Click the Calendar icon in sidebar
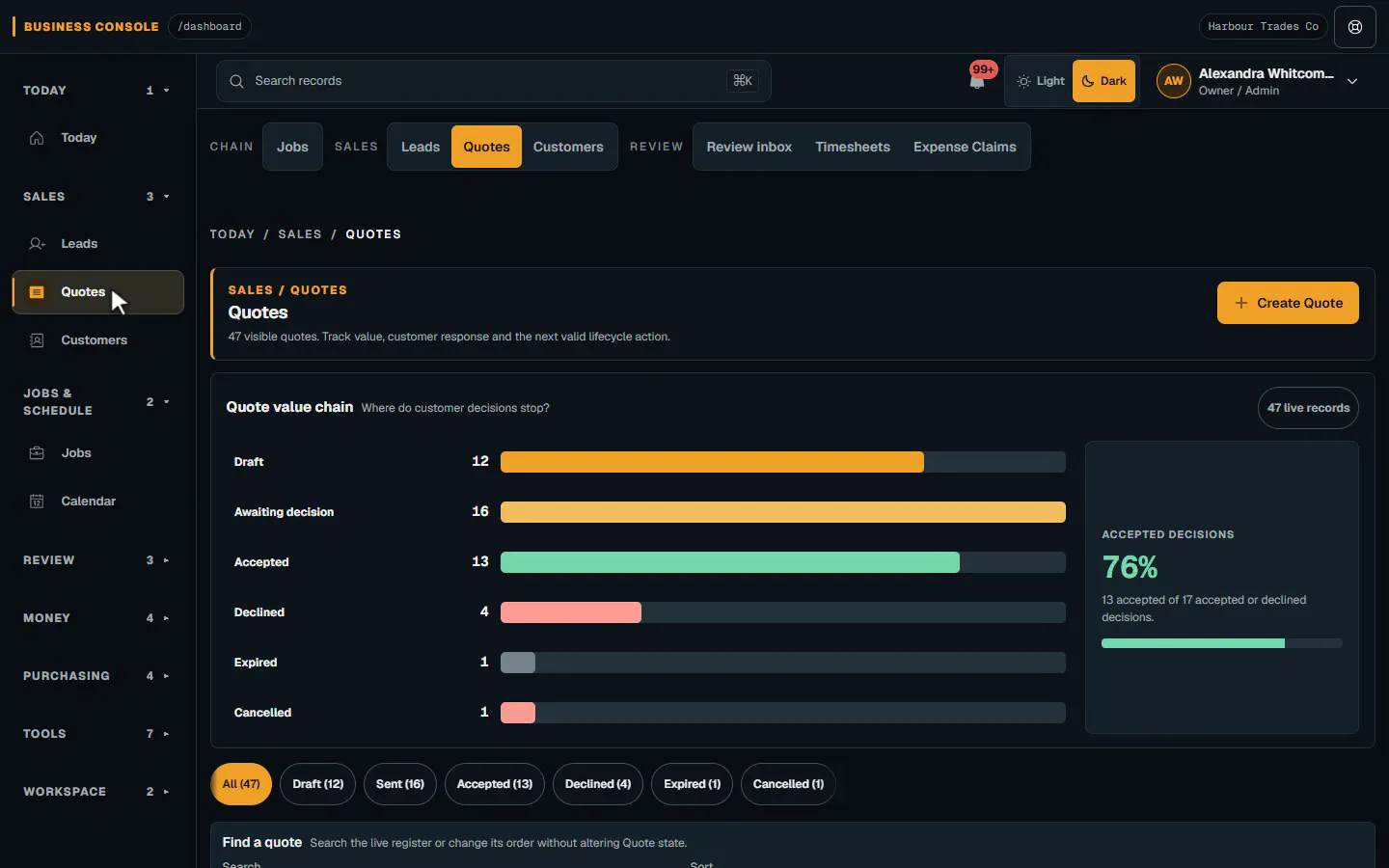The height and width of the screenshot is (868, 1389). coord(37,502)
